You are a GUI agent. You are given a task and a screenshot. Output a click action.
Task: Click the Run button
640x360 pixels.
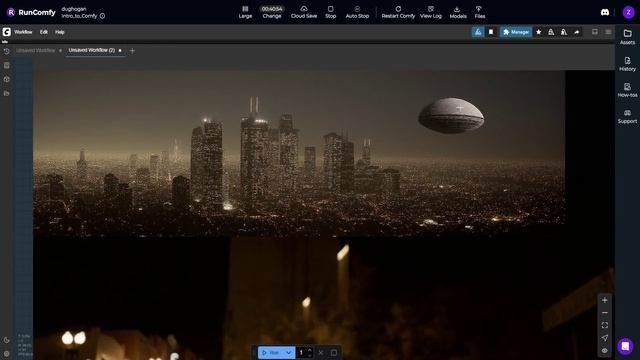pos(271,352)
